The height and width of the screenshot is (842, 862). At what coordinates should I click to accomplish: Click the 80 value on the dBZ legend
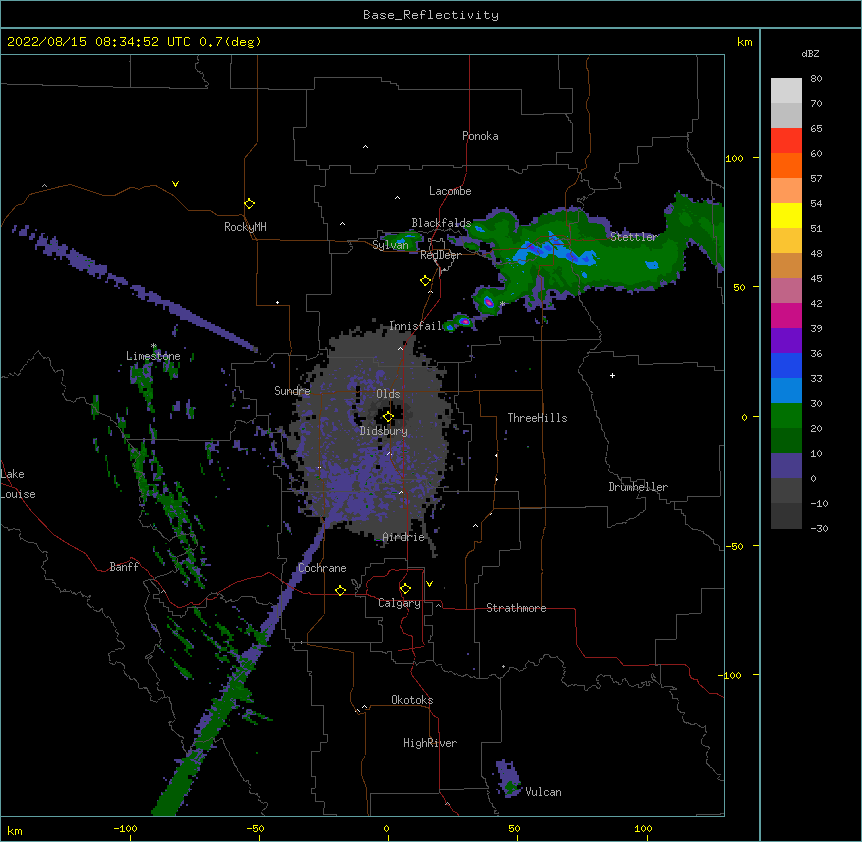pos(816,79)
